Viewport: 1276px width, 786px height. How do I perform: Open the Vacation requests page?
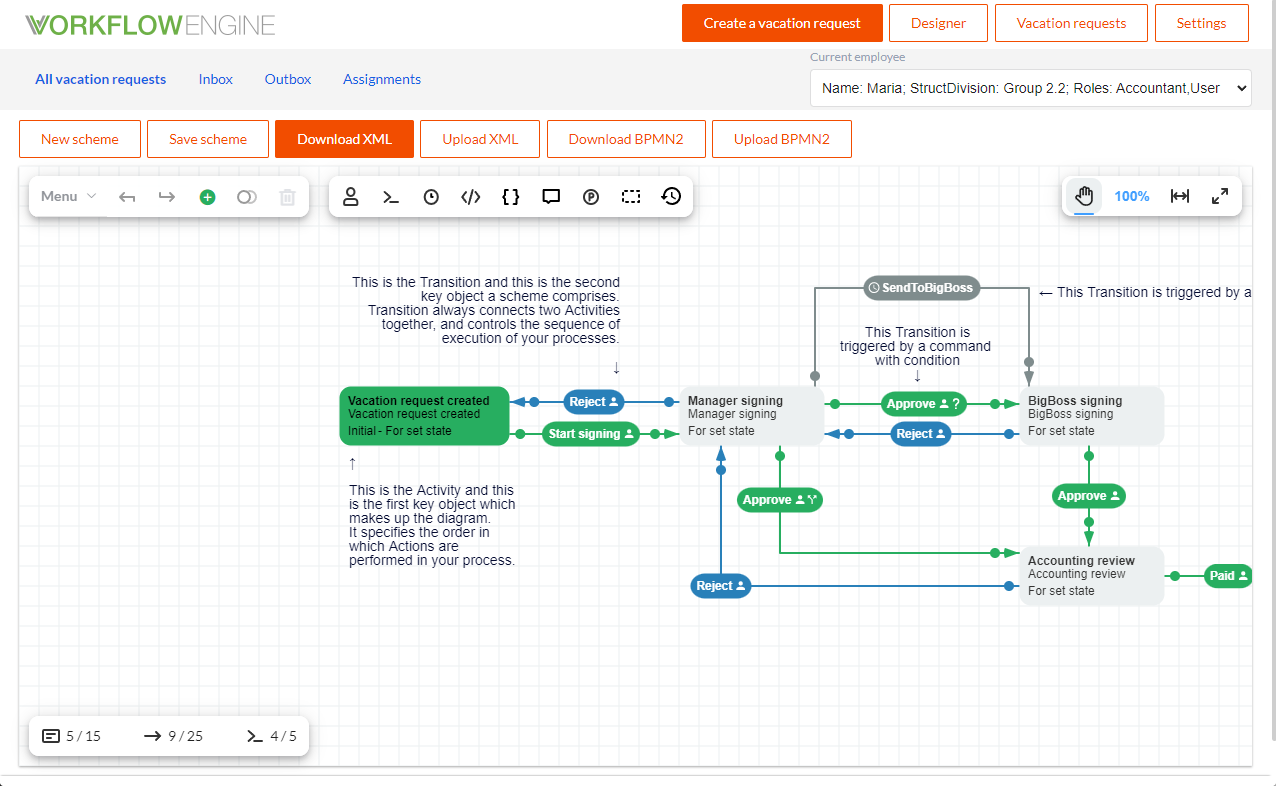tap(1071, 23)
